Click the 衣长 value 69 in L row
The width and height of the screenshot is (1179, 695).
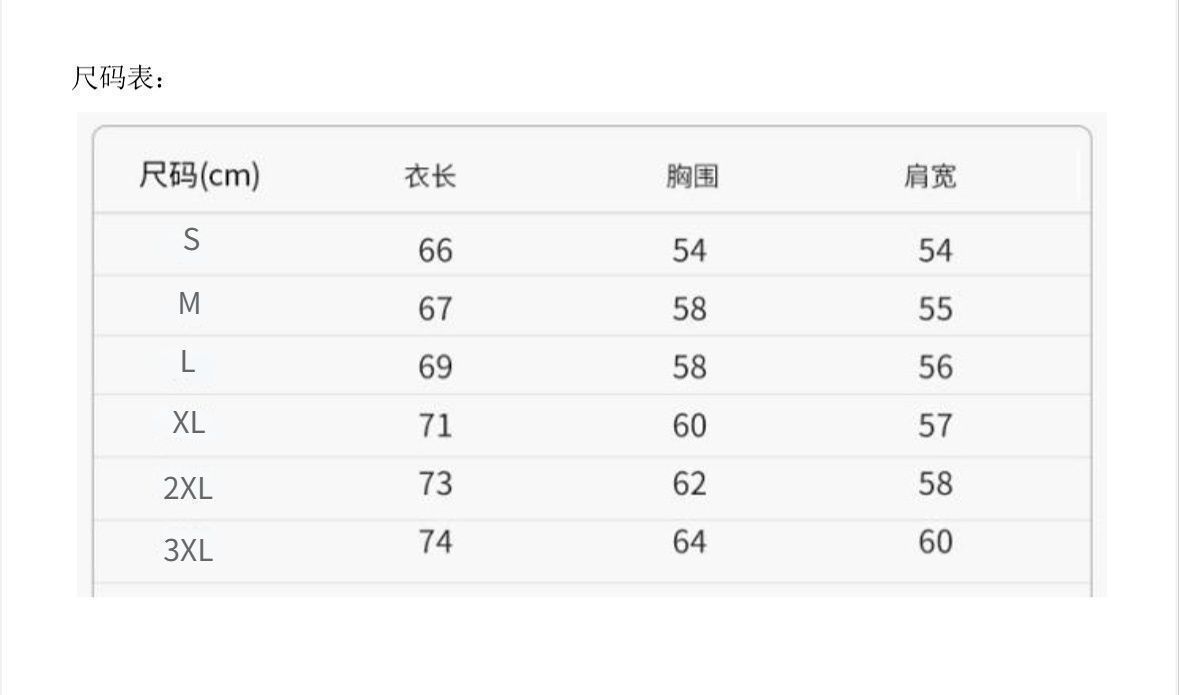click(435, 367)
